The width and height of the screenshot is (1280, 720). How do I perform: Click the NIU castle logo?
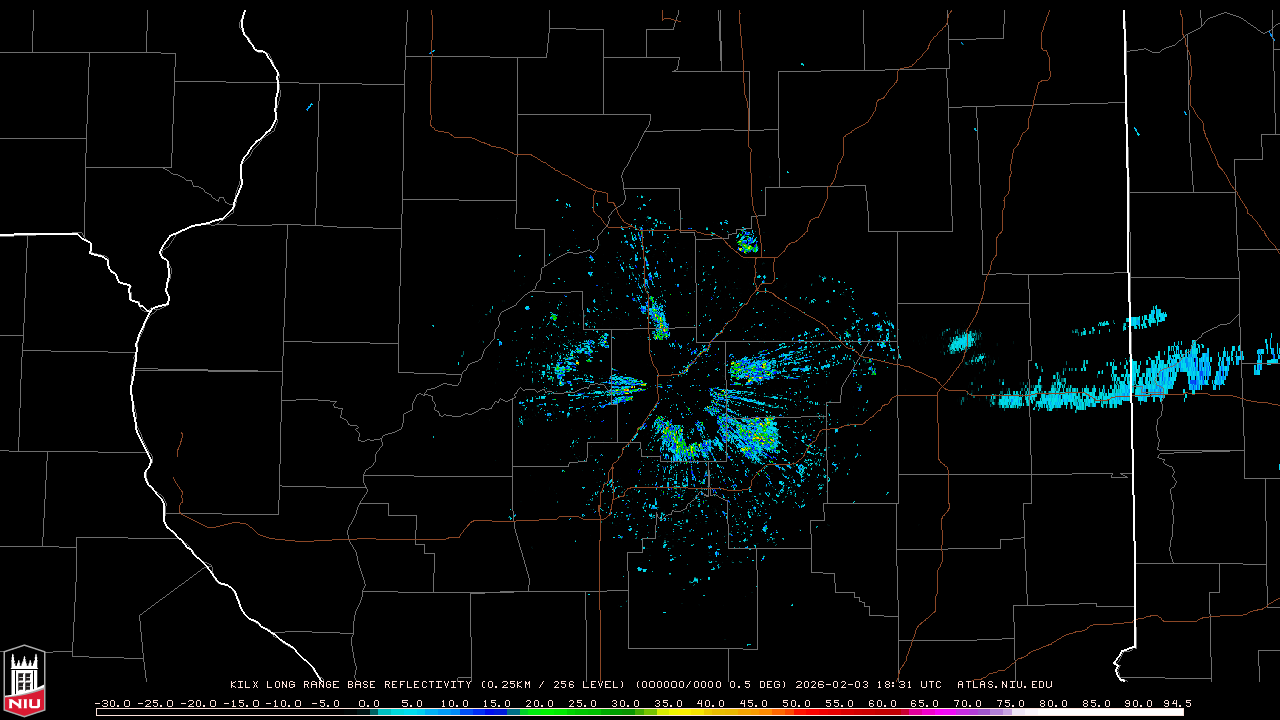point(24,680)
